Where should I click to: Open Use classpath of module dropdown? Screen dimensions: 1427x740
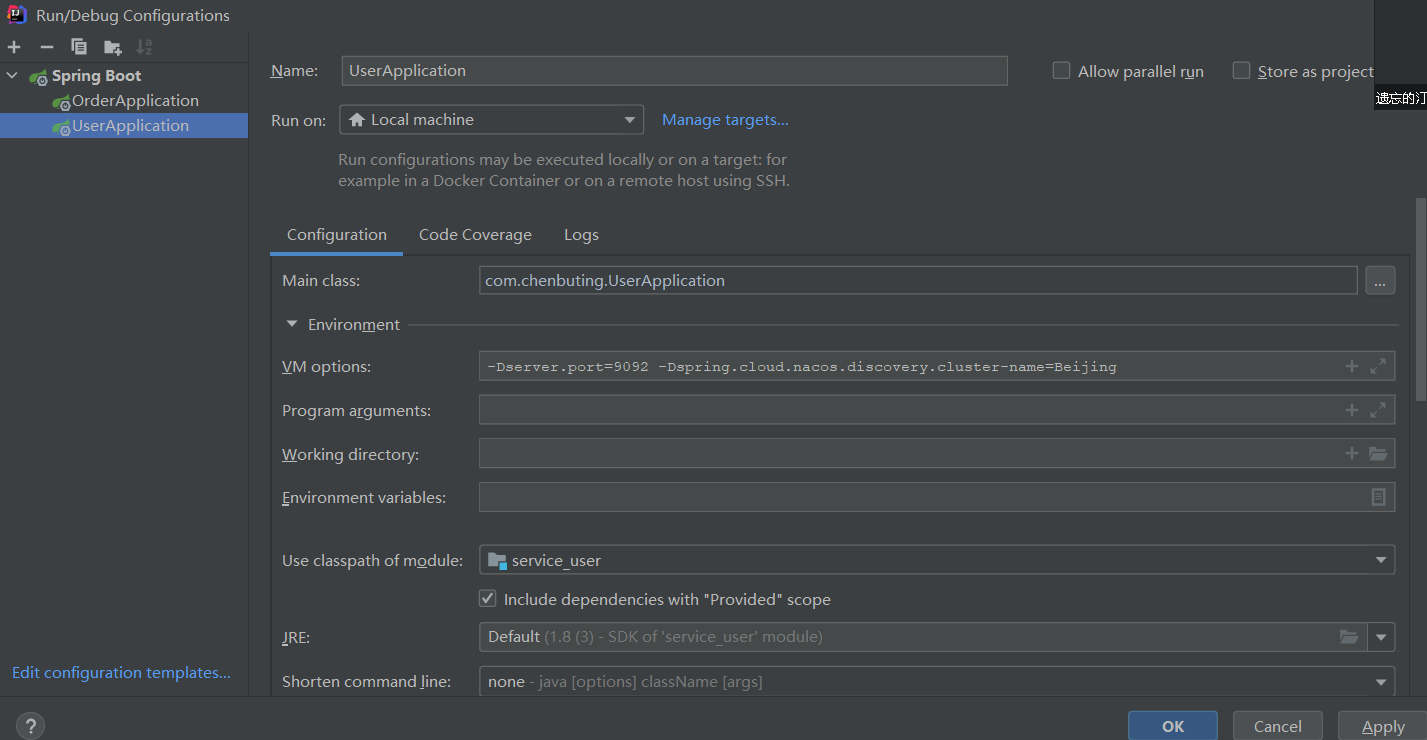(937, 560)
